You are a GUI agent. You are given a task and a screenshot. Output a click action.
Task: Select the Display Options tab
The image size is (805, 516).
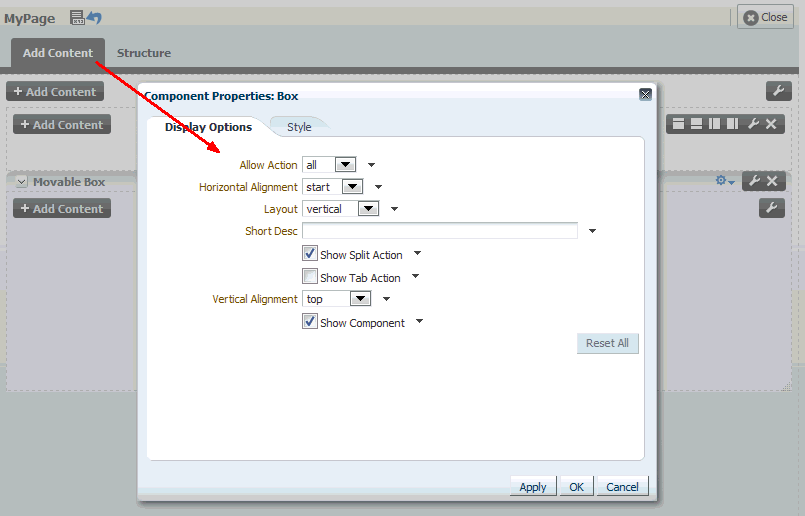click(208, 127)
